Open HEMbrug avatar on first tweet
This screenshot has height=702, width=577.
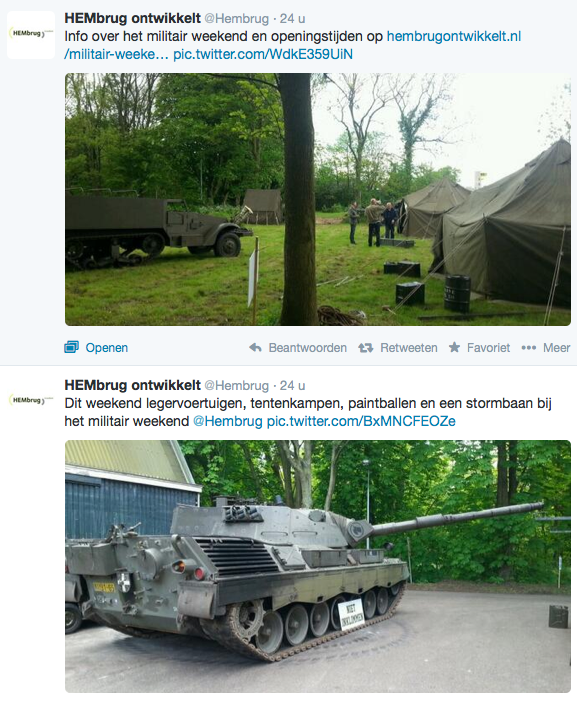(x=31, y=35)
